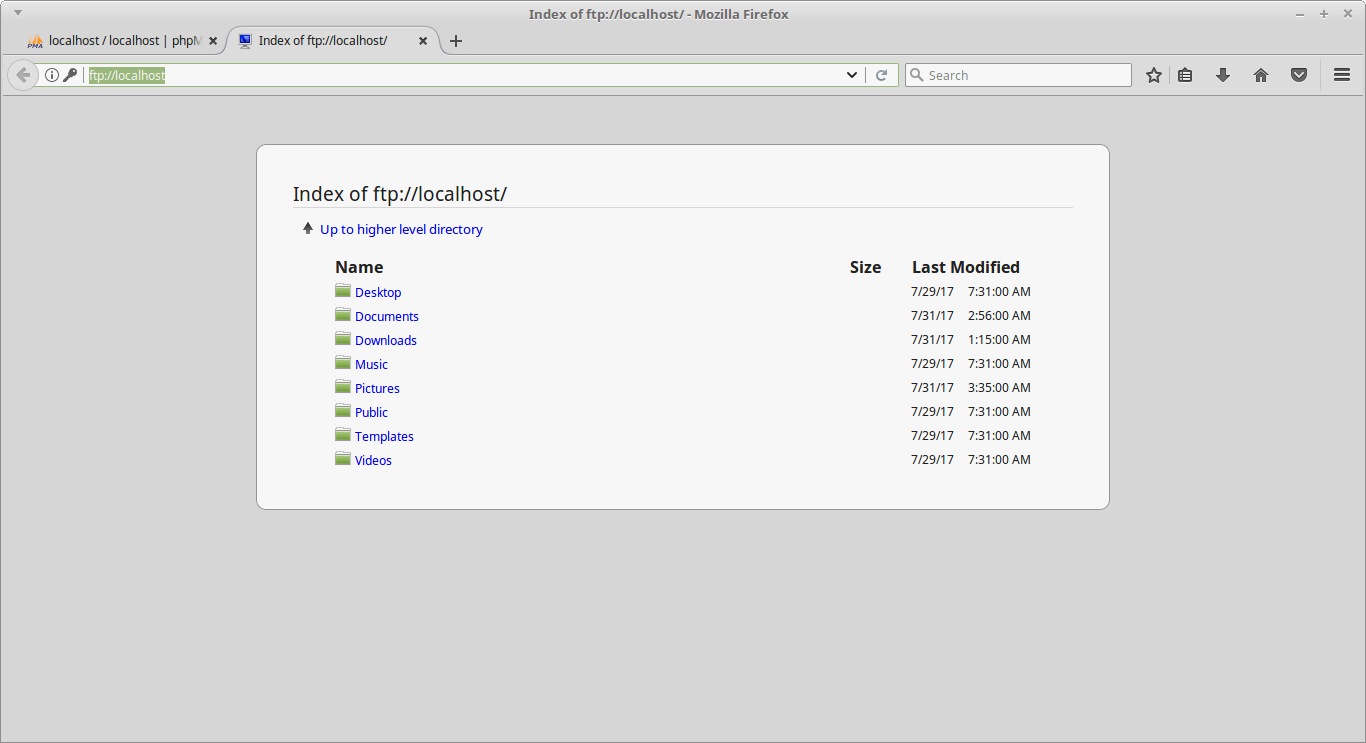This screenshot has width=1366, height=743.
Task: Click inside the Search field
Action: pos(1018,74)
